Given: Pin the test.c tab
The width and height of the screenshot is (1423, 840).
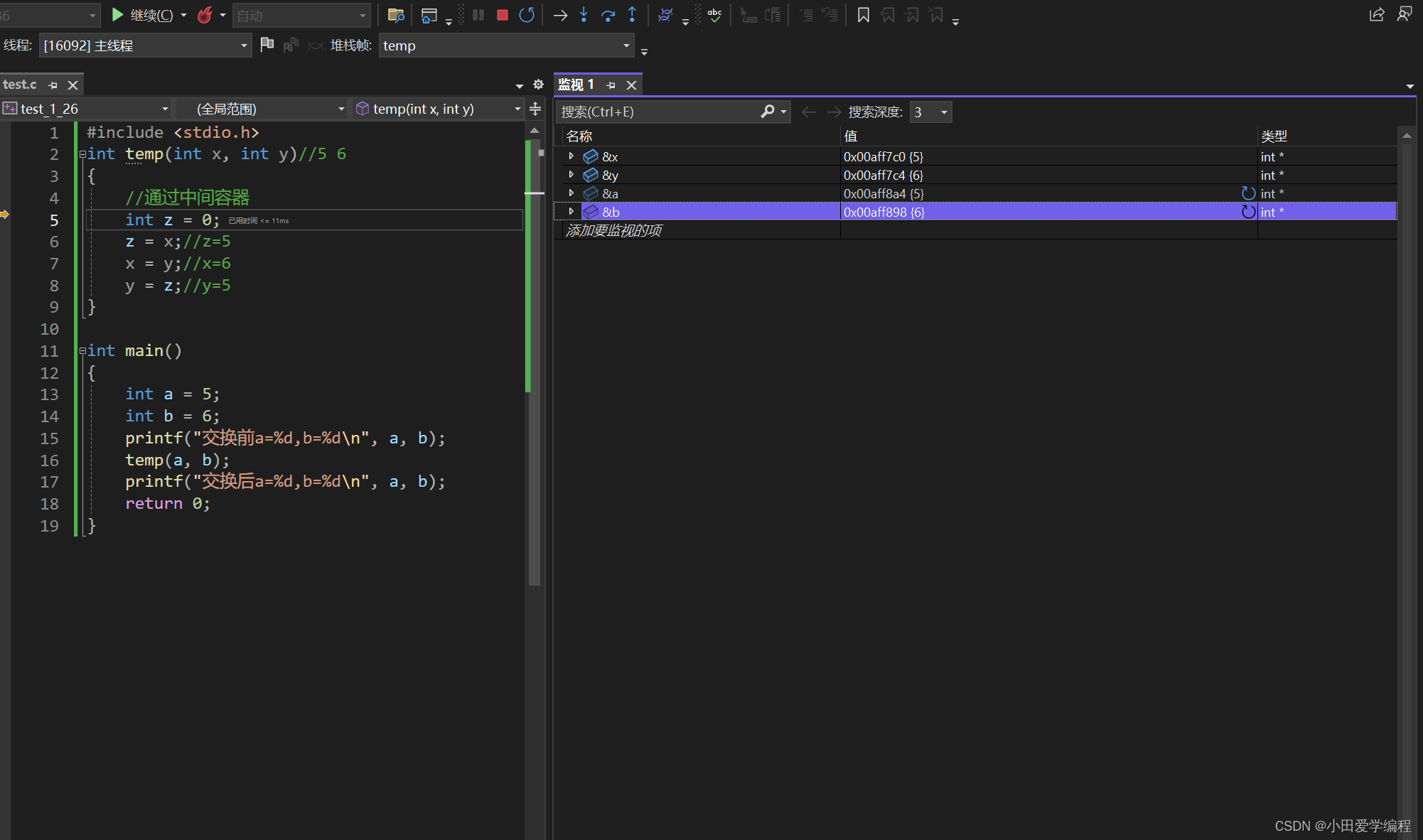Looking at the screenshot, I should point(53,85).
